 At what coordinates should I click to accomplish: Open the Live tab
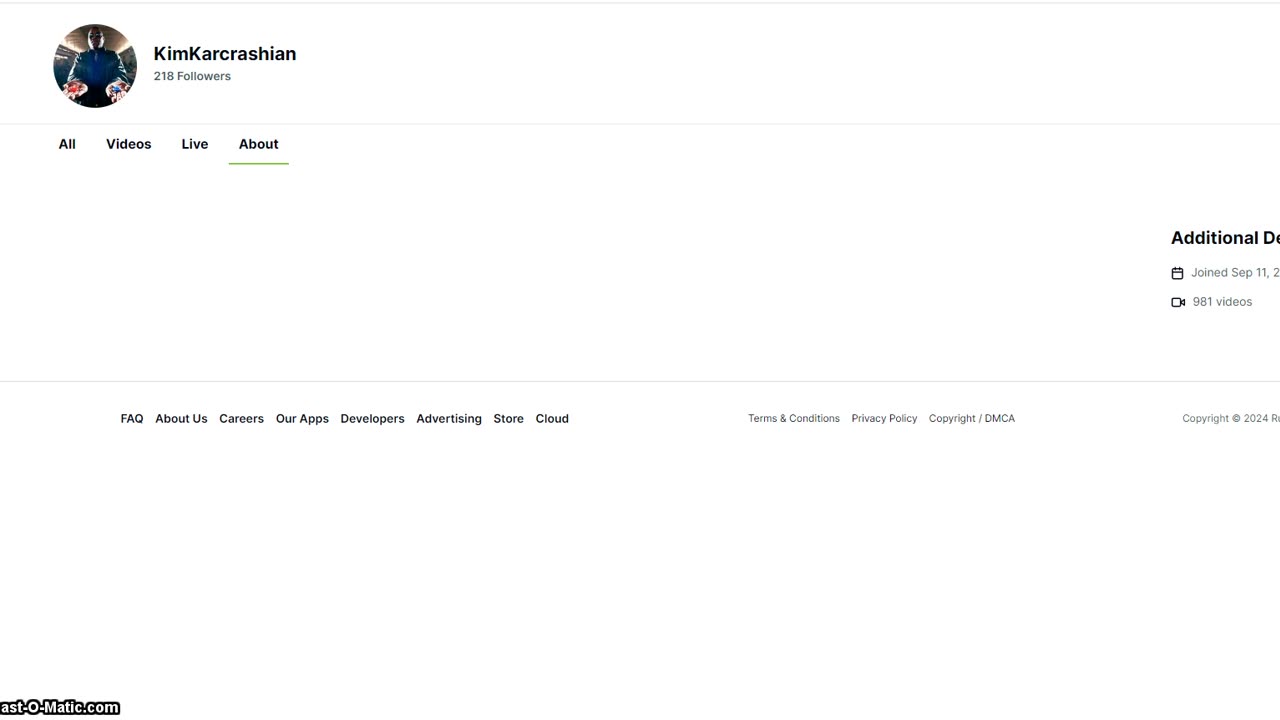[x=195, y=144]
